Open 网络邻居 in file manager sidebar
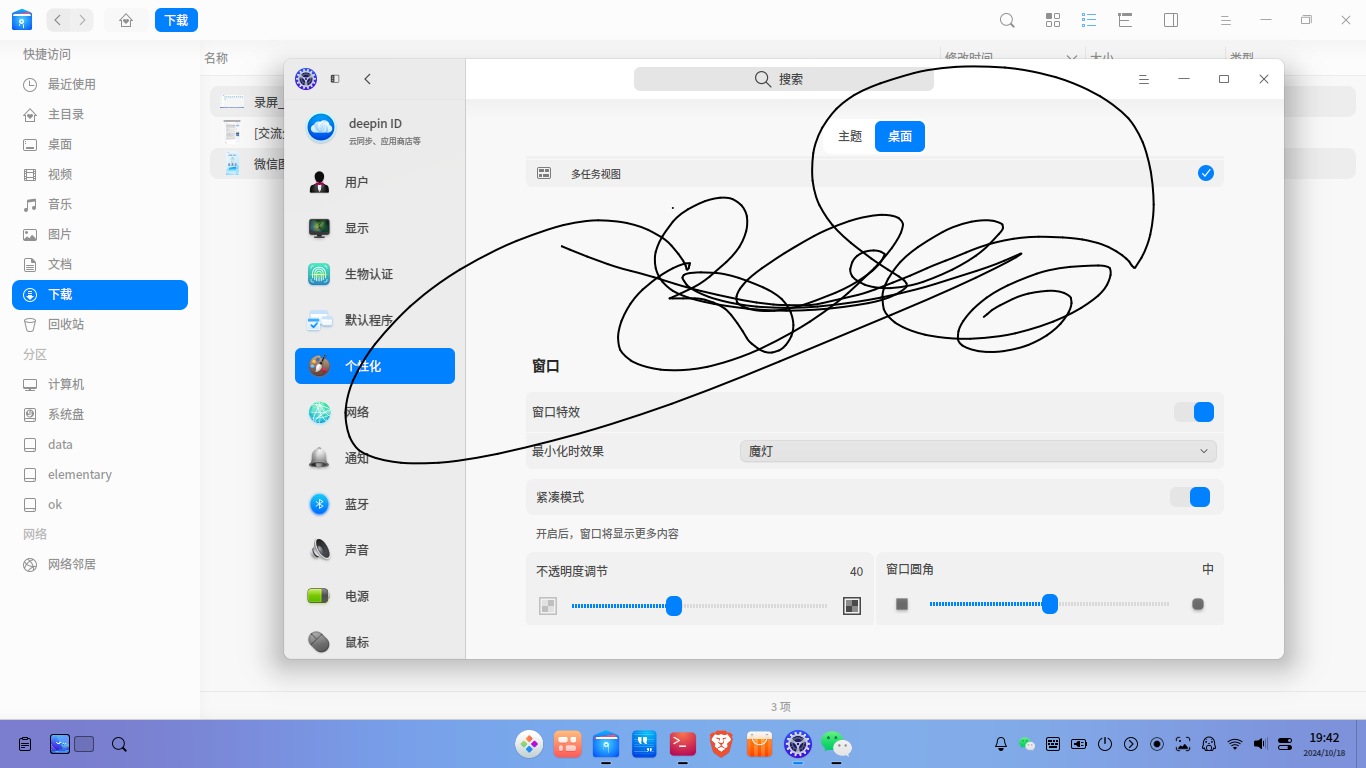 [x=100, y=564]
